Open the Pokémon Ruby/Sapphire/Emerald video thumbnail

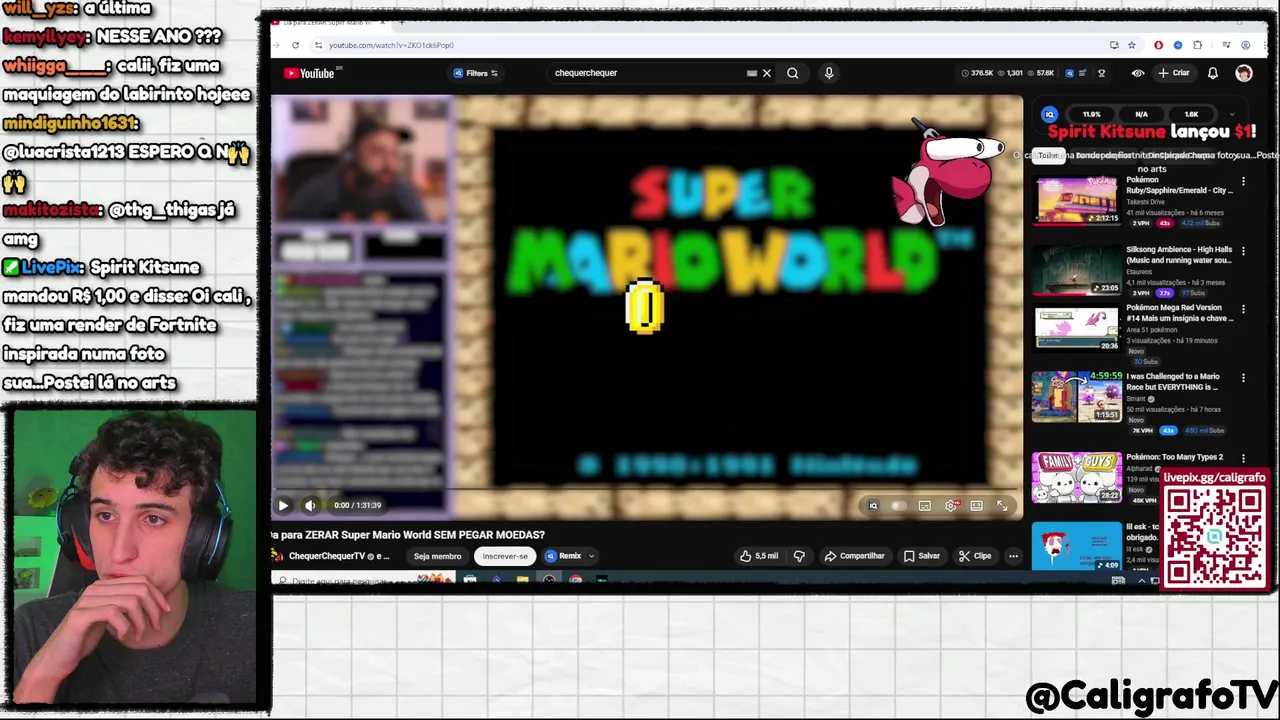[1077, 200]
